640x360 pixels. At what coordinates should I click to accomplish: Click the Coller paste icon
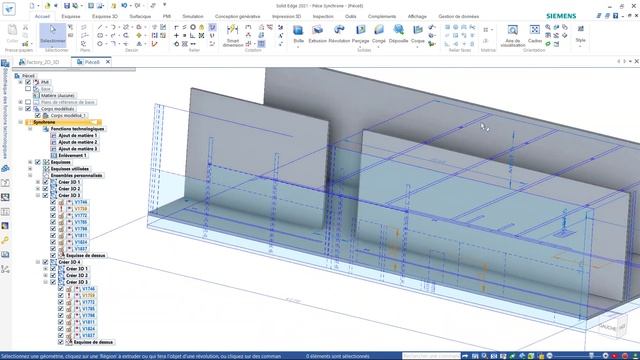click(x=12, y=33)
